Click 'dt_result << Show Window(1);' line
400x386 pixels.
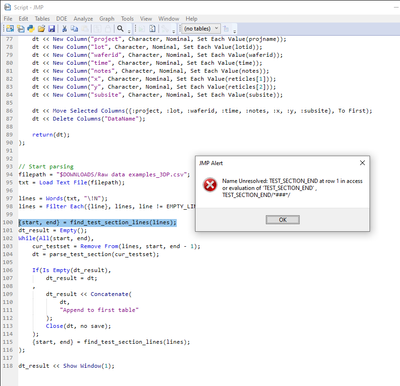pos(66,366)
